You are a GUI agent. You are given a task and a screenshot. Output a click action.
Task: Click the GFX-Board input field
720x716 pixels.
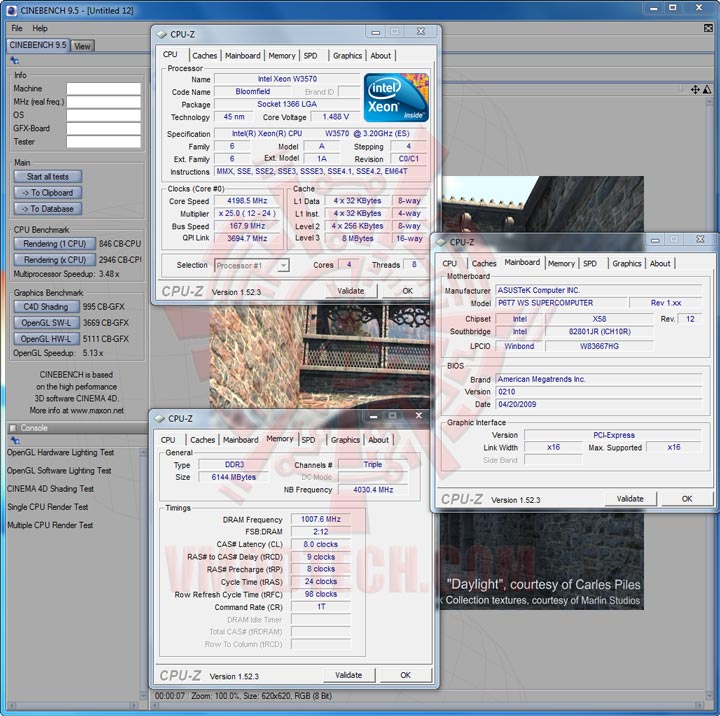(x=103, y=128)
